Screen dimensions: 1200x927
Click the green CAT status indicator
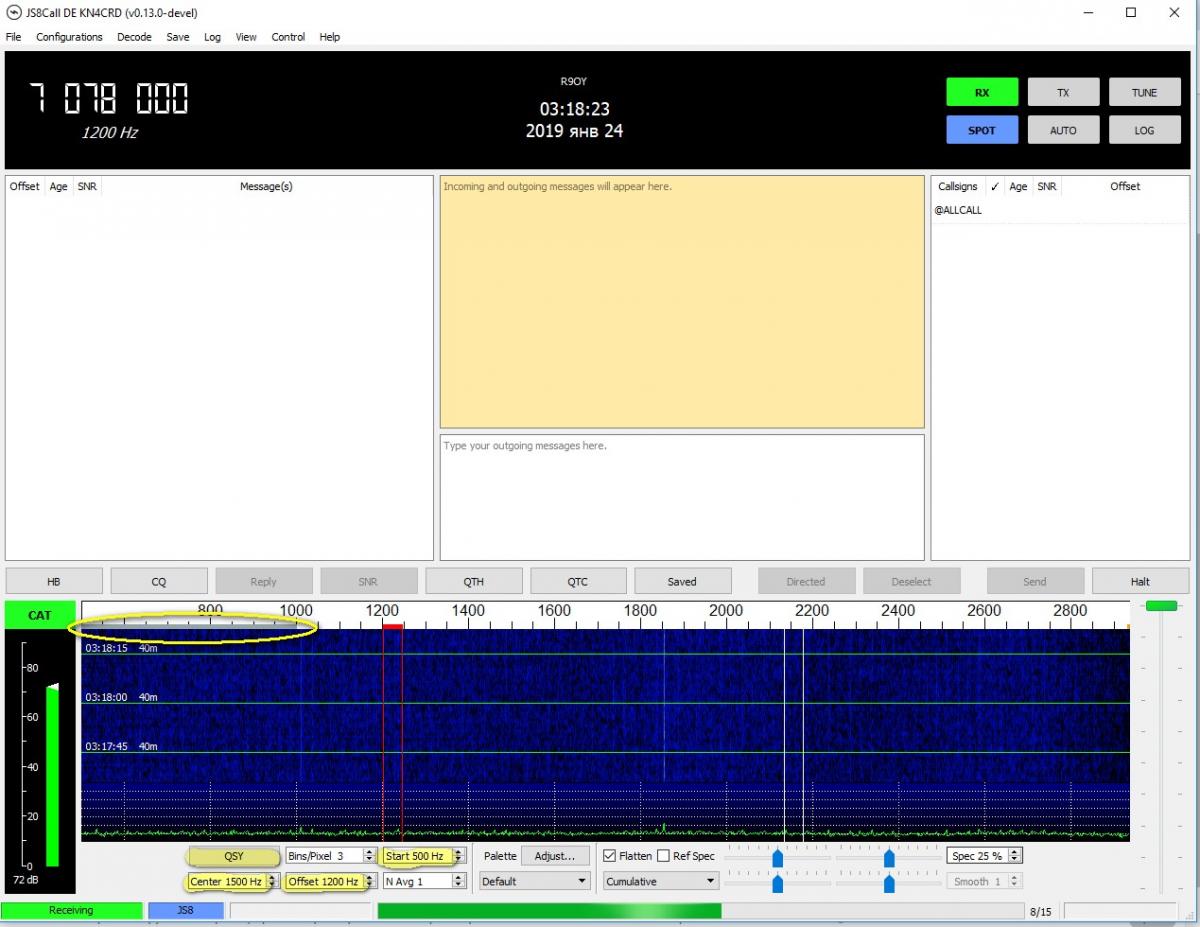pos(39,615)
